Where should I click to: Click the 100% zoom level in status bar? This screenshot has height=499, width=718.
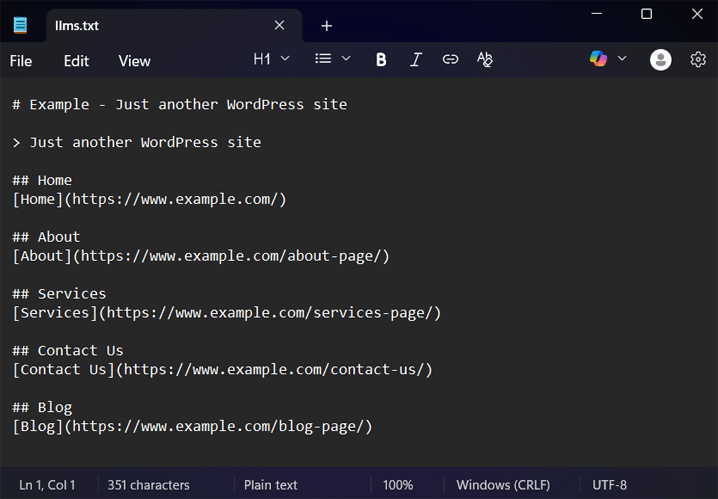(398, 485)
